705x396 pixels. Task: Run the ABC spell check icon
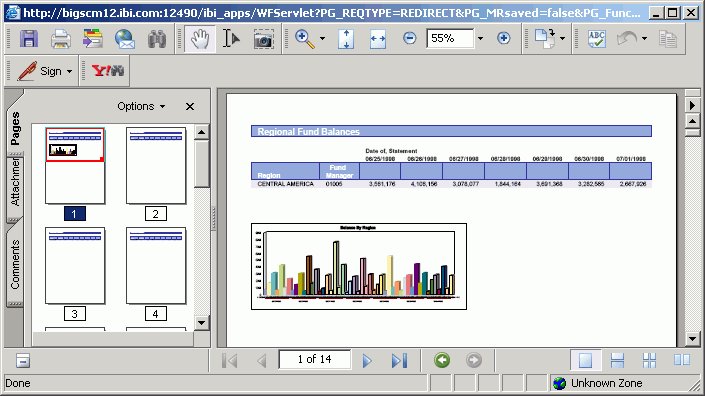pyautogui.click(x=597, y=39)
